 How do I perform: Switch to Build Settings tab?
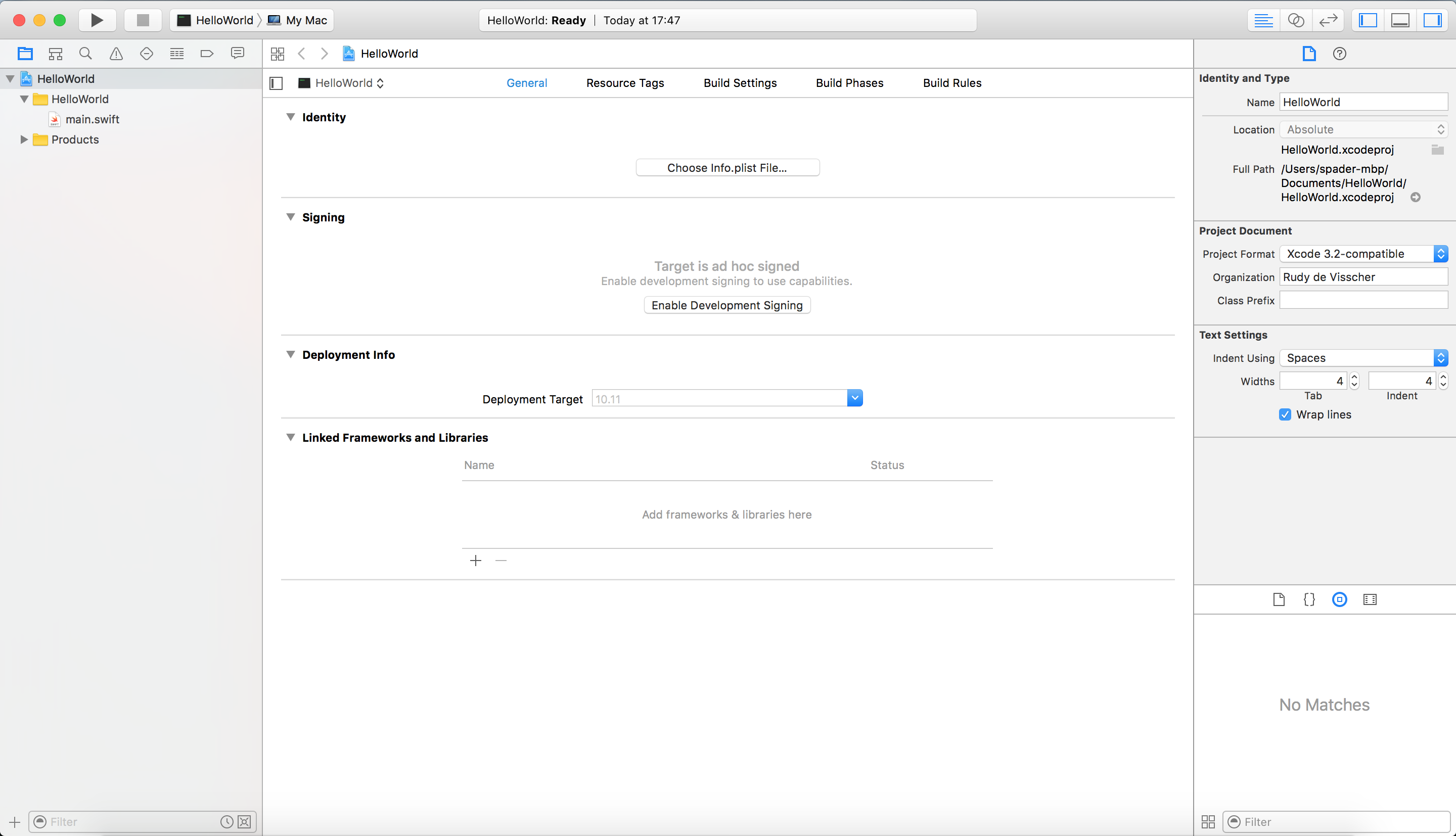tap(740, 83)
